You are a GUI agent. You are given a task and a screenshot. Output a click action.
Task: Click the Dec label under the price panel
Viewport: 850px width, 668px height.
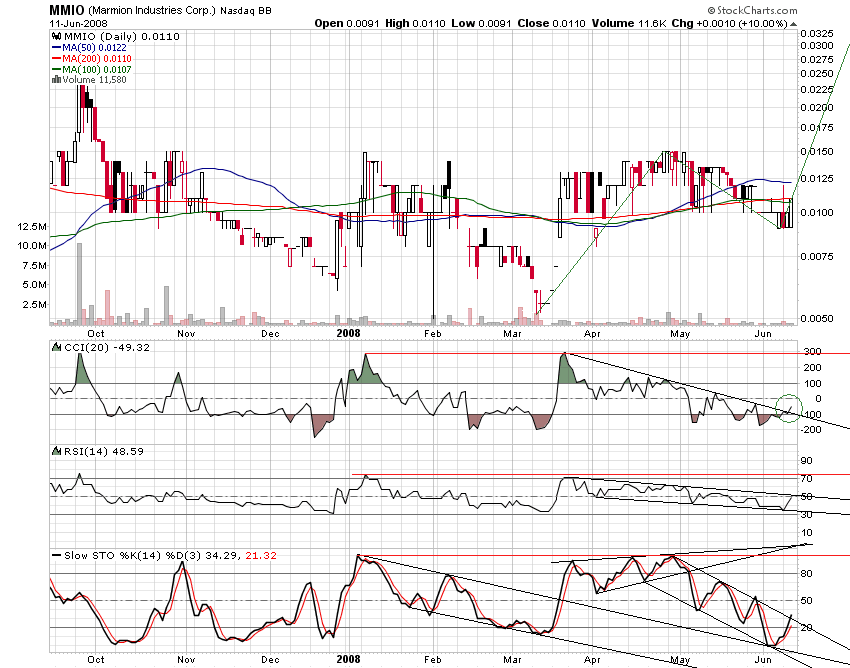[x=271, y=333]
